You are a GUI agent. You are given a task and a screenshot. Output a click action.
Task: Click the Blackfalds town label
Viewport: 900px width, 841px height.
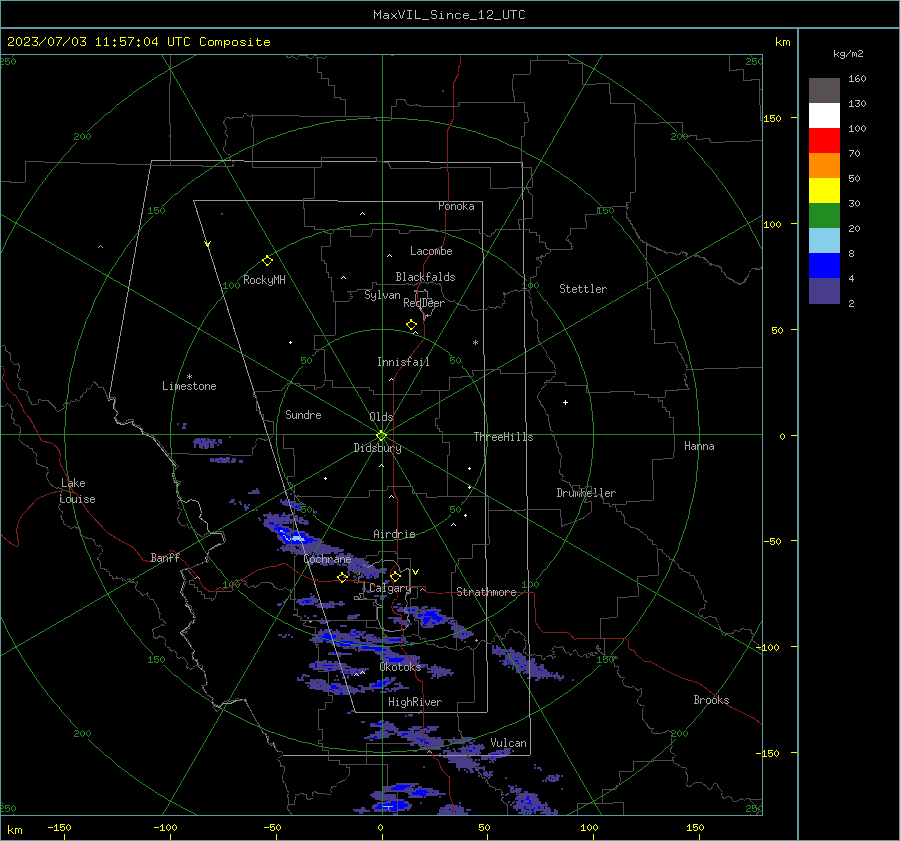(425, 277)
